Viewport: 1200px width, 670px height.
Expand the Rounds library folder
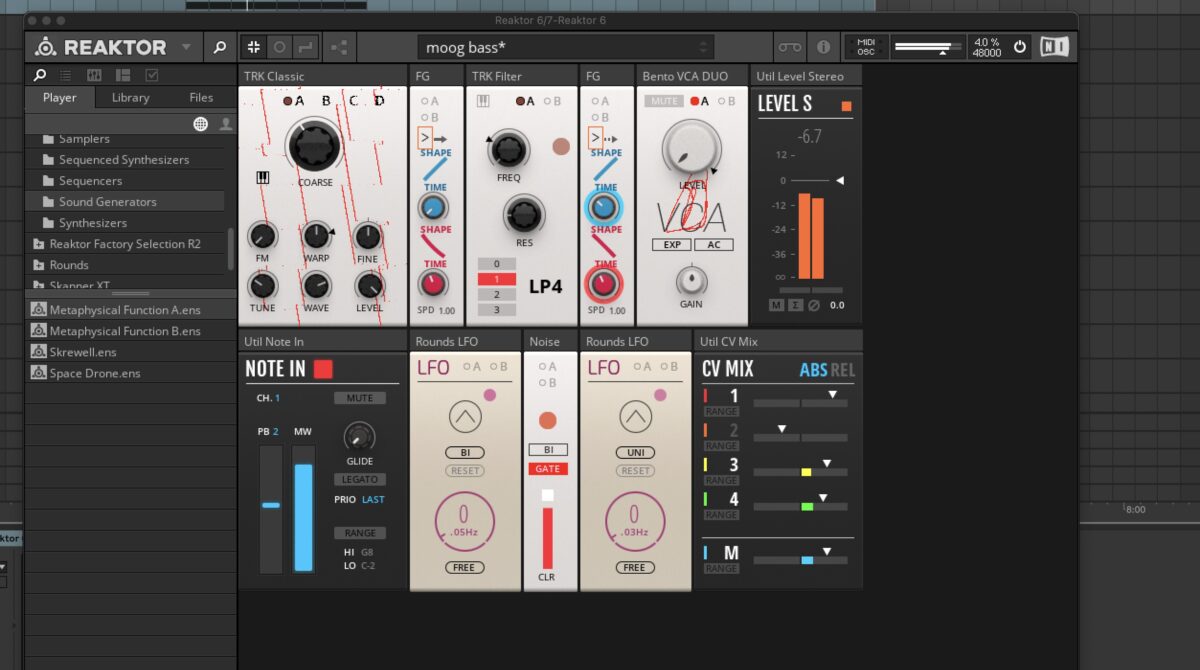68,264
